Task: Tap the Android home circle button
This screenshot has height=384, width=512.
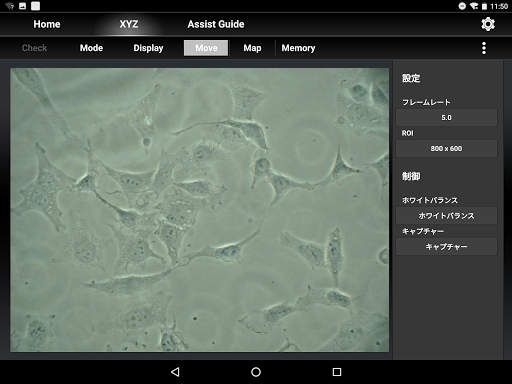Action: (x=256, y=372)
